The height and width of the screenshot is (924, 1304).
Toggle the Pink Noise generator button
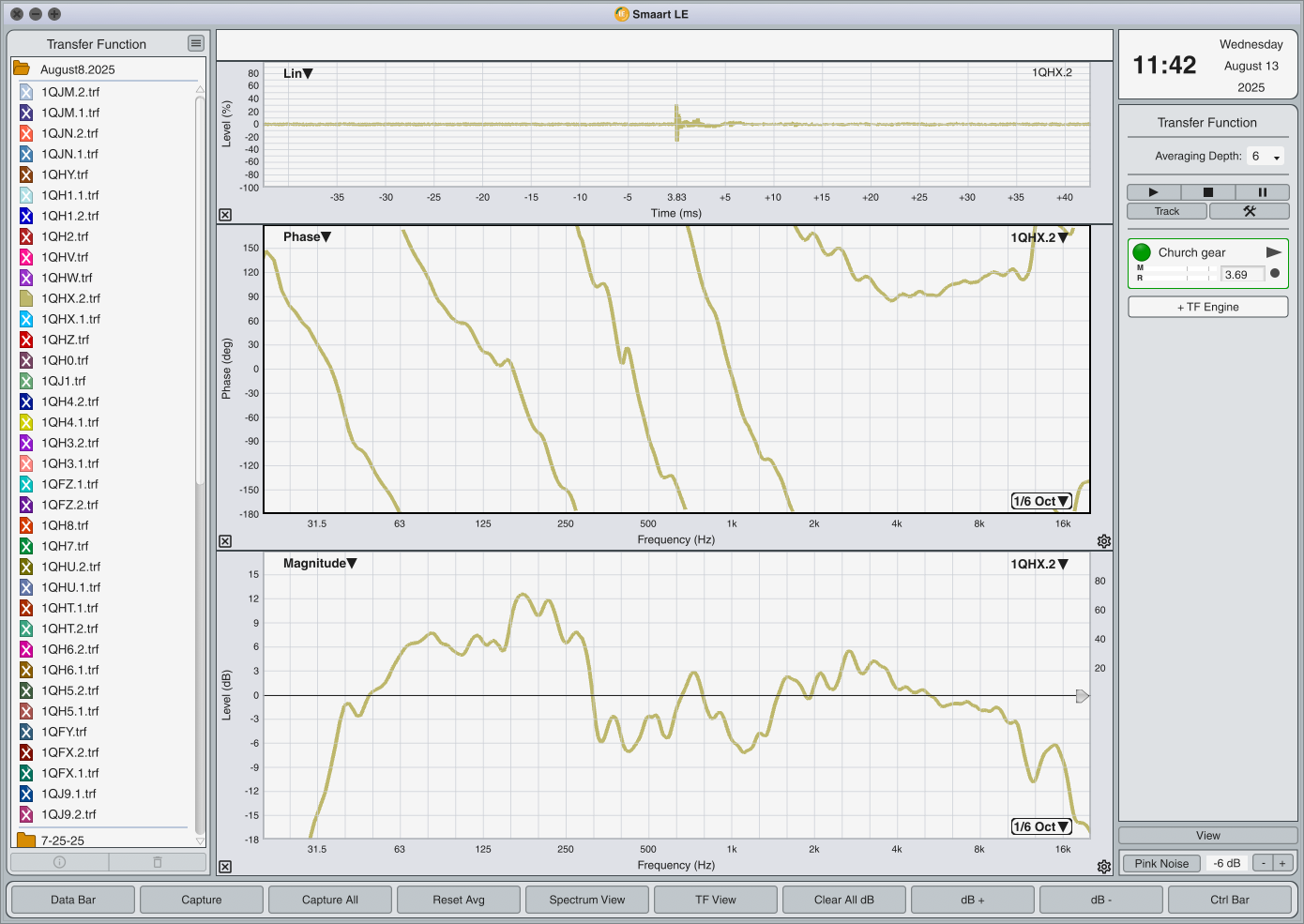coord(1161,863)
